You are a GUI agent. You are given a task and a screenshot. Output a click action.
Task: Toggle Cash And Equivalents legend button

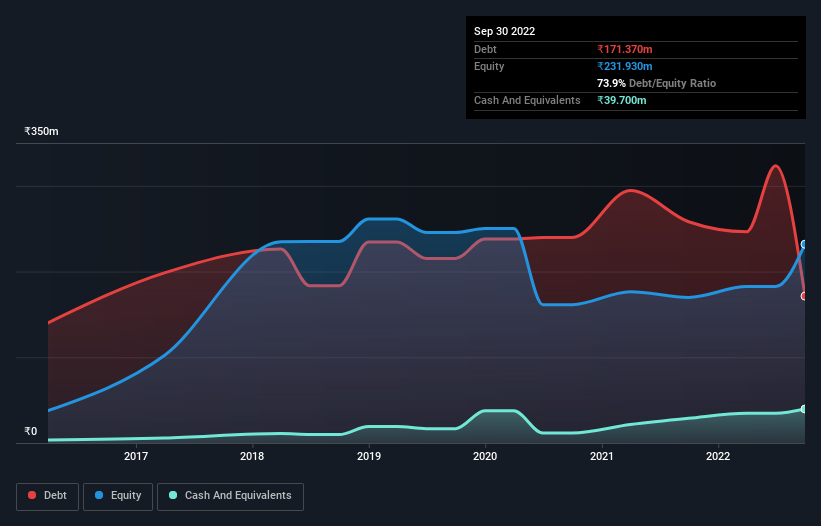(x=230, y=496)
